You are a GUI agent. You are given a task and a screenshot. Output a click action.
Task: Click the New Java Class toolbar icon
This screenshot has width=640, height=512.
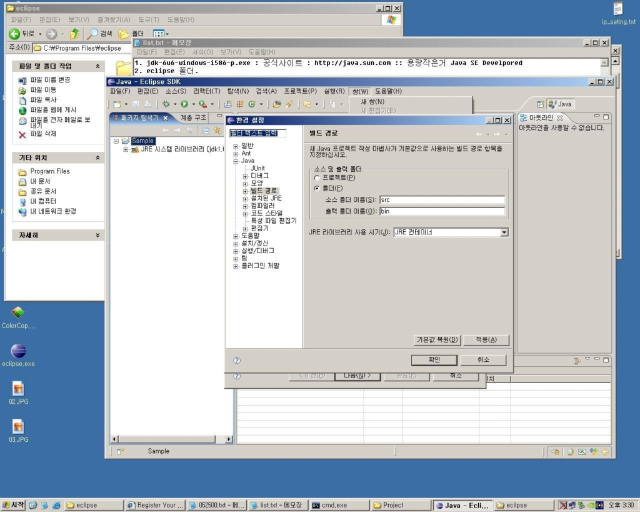pos(252,105)
